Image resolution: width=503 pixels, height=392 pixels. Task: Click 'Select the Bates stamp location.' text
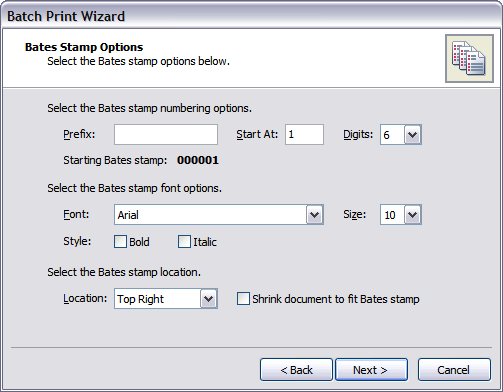click(124, 272)
